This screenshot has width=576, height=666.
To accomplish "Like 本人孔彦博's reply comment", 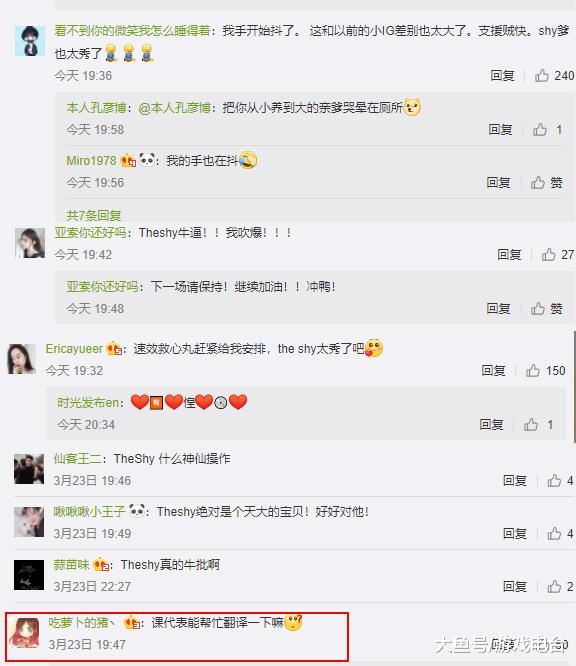I will (540, 130).
